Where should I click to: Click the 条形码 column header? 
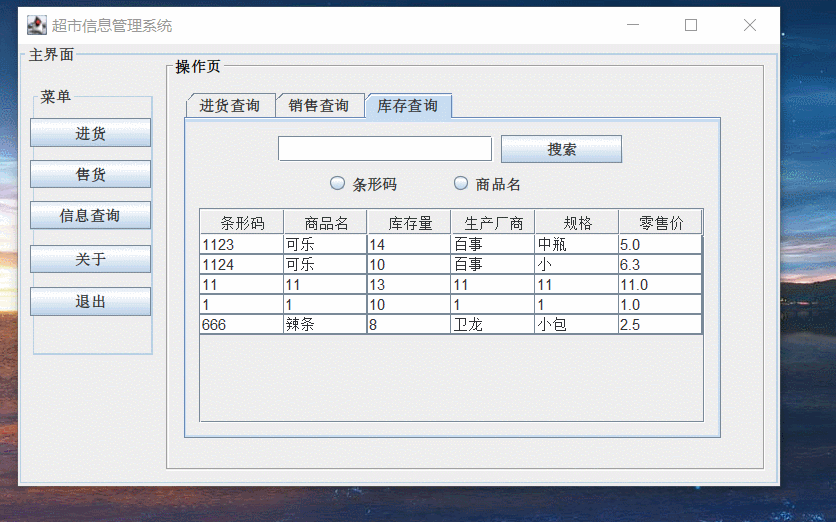pyautogui.click(x=242, y=222)
